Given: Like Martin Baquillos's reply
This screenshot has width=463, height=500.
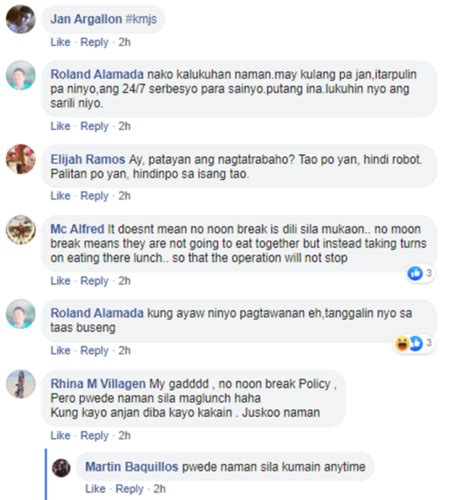Looking at the screenshot, I should point(95,489).
